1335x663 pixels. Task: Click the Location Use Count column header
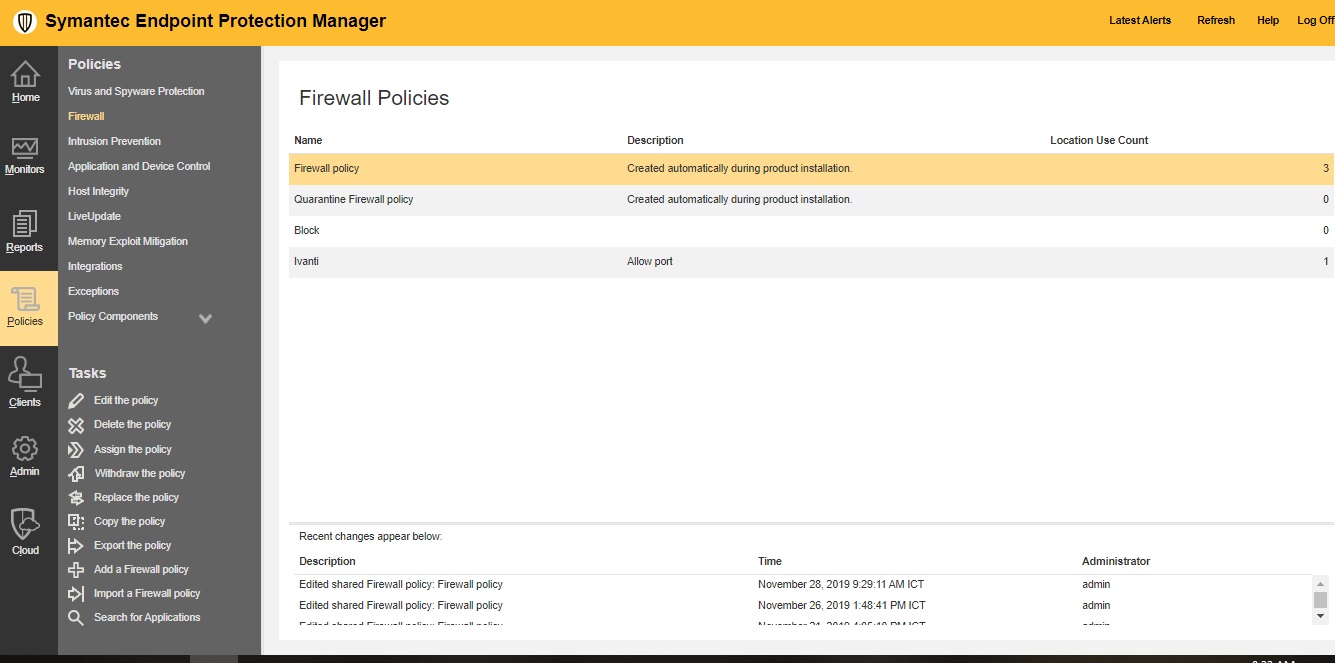coord(1099,140)
